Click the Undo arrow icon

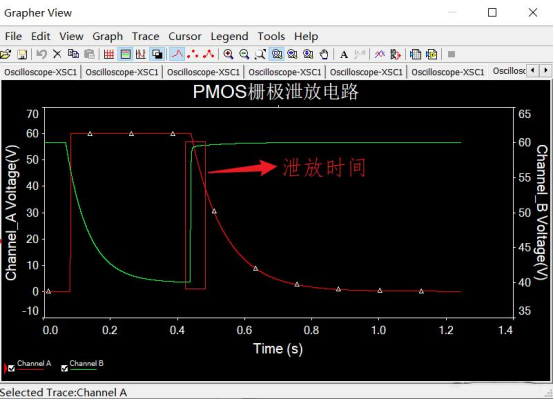point(42,54)
